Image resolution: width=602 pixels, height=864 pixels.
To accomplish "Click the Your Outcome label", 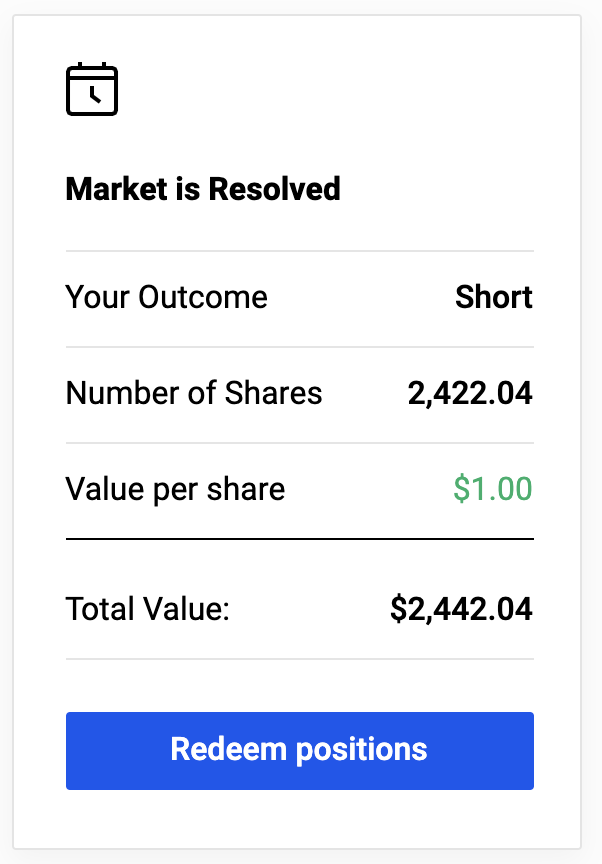I will [x=166, y=297].
